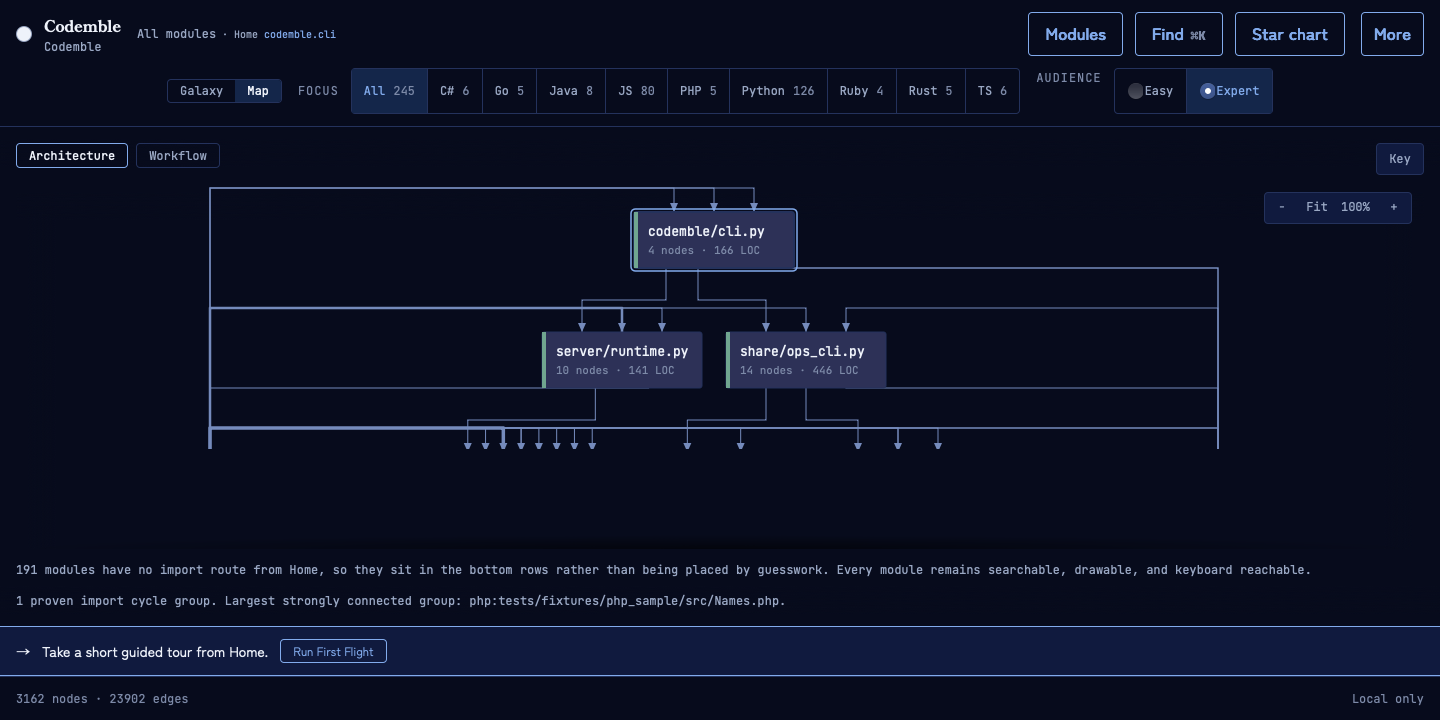
Task: Follow the codemble.cli Home link
Action: click(x=300, y=34)
